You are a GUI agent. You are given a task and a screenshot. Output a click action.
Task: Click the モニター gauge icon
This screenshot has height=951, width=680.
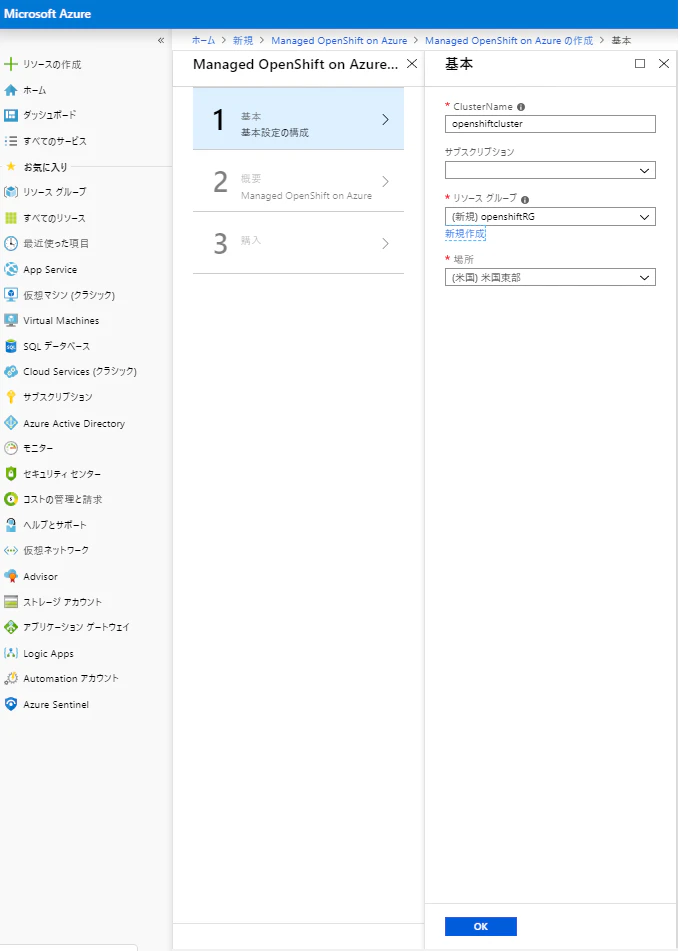[10, 448]
